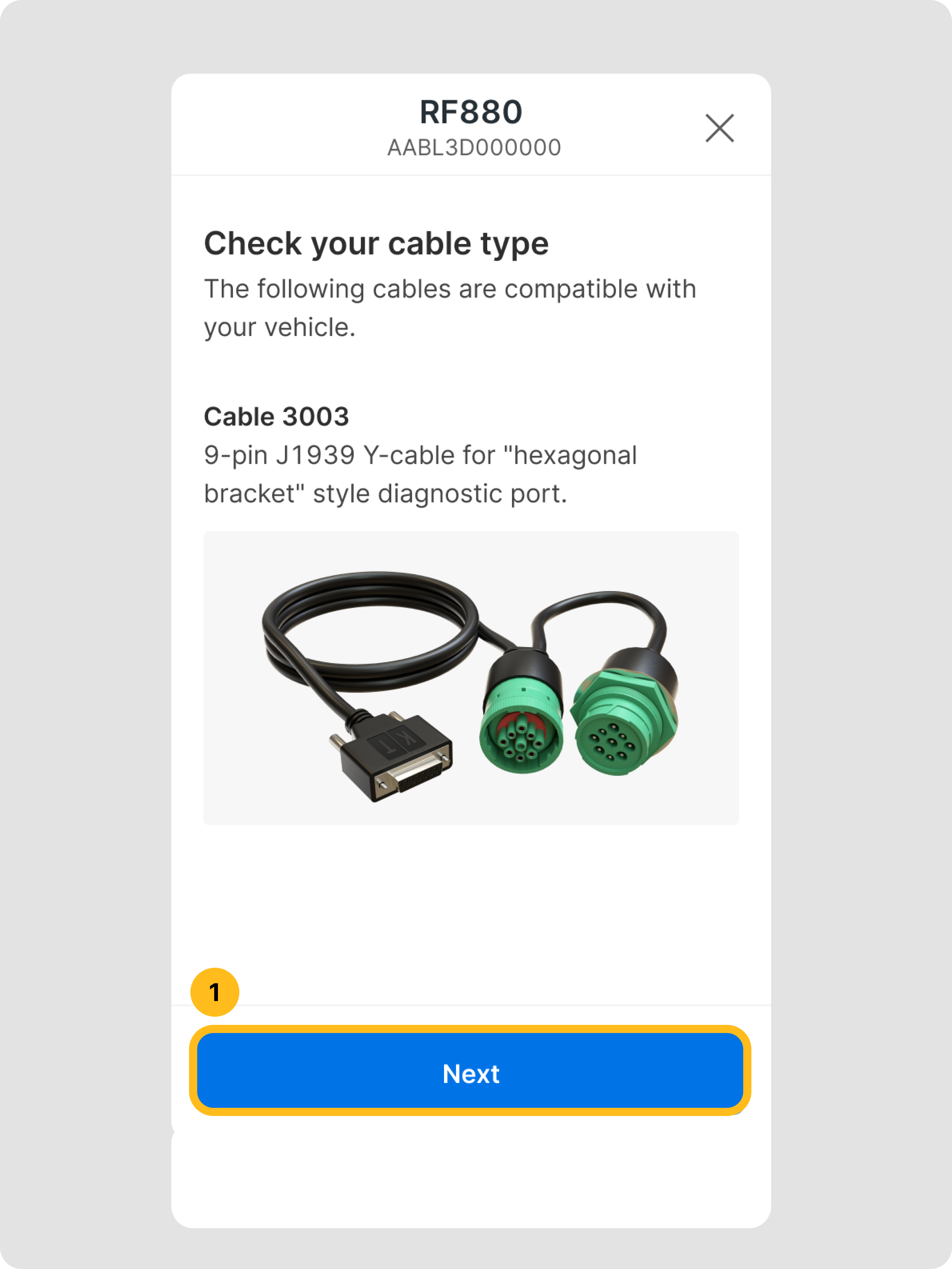Click the blue Next button
952x1269 pixels.
pos(470,1070)
